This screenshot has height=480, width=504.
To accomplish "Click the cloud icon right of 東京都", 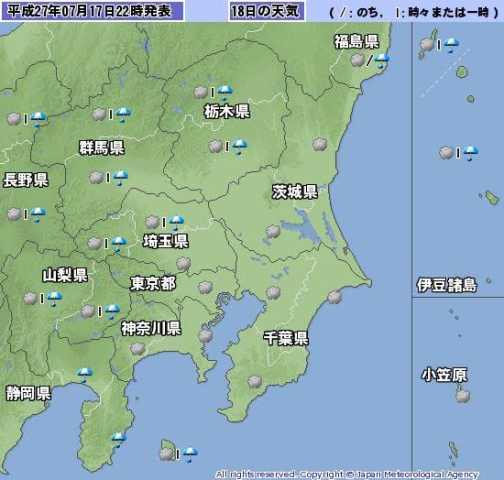I will click(205, 287).
